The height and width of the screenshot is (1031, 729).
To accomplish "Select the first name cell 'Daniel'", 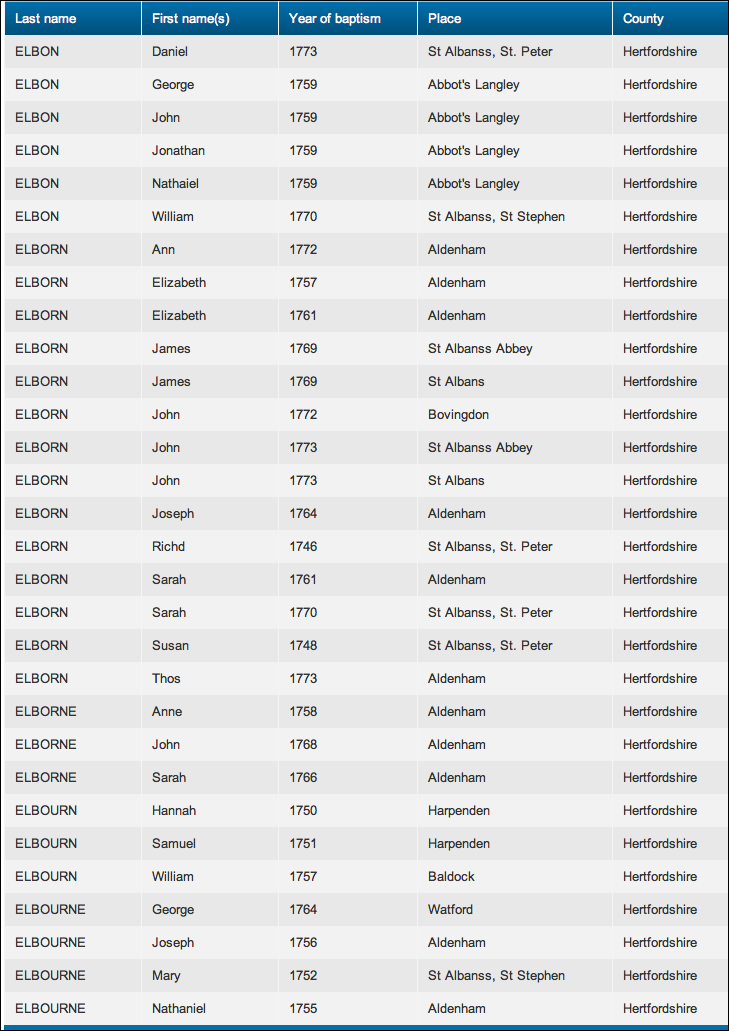I will [170, 52].
